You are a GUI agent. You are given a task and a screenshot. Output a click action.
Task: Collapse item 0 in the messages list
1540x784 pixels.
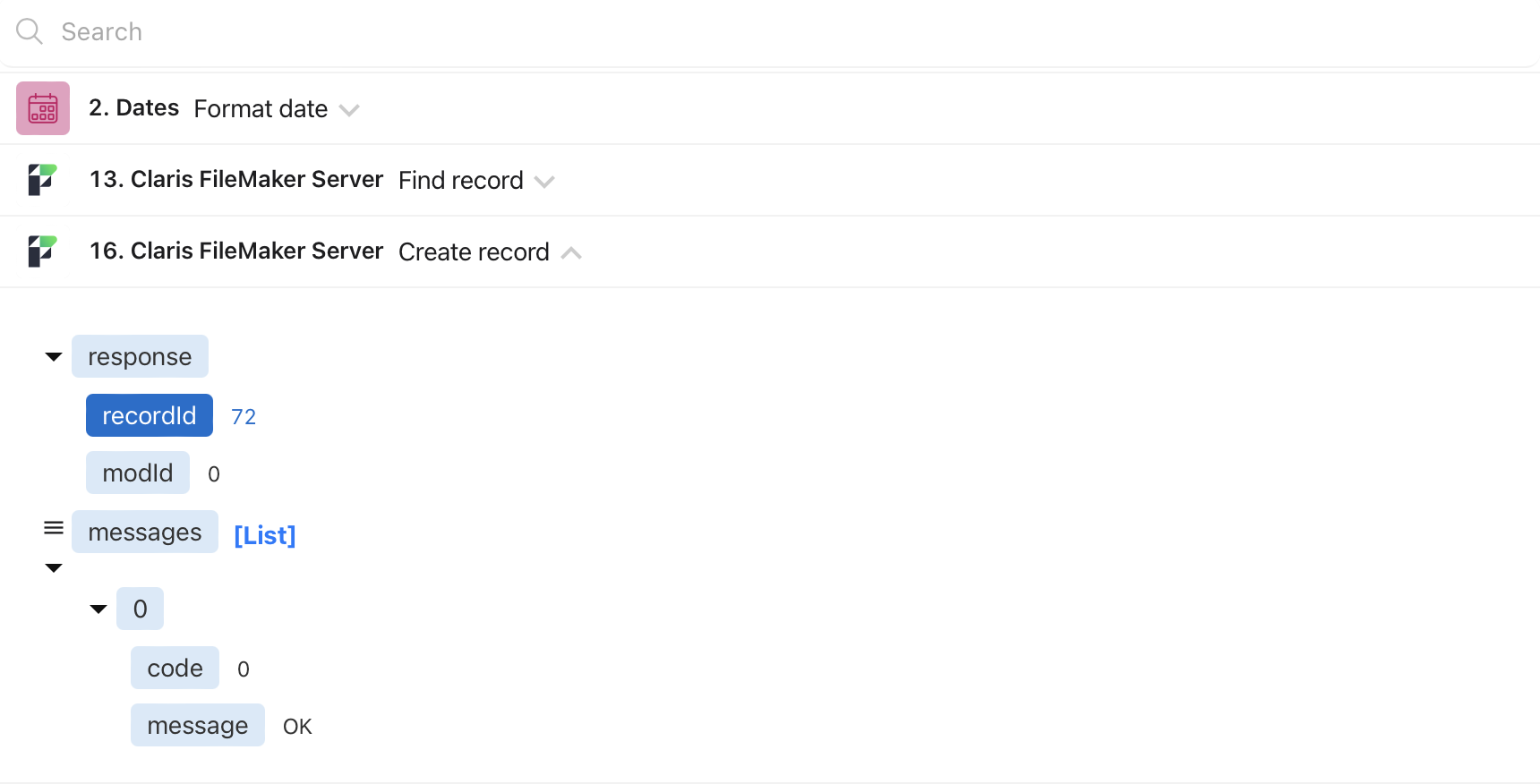[x=98, y=609]
